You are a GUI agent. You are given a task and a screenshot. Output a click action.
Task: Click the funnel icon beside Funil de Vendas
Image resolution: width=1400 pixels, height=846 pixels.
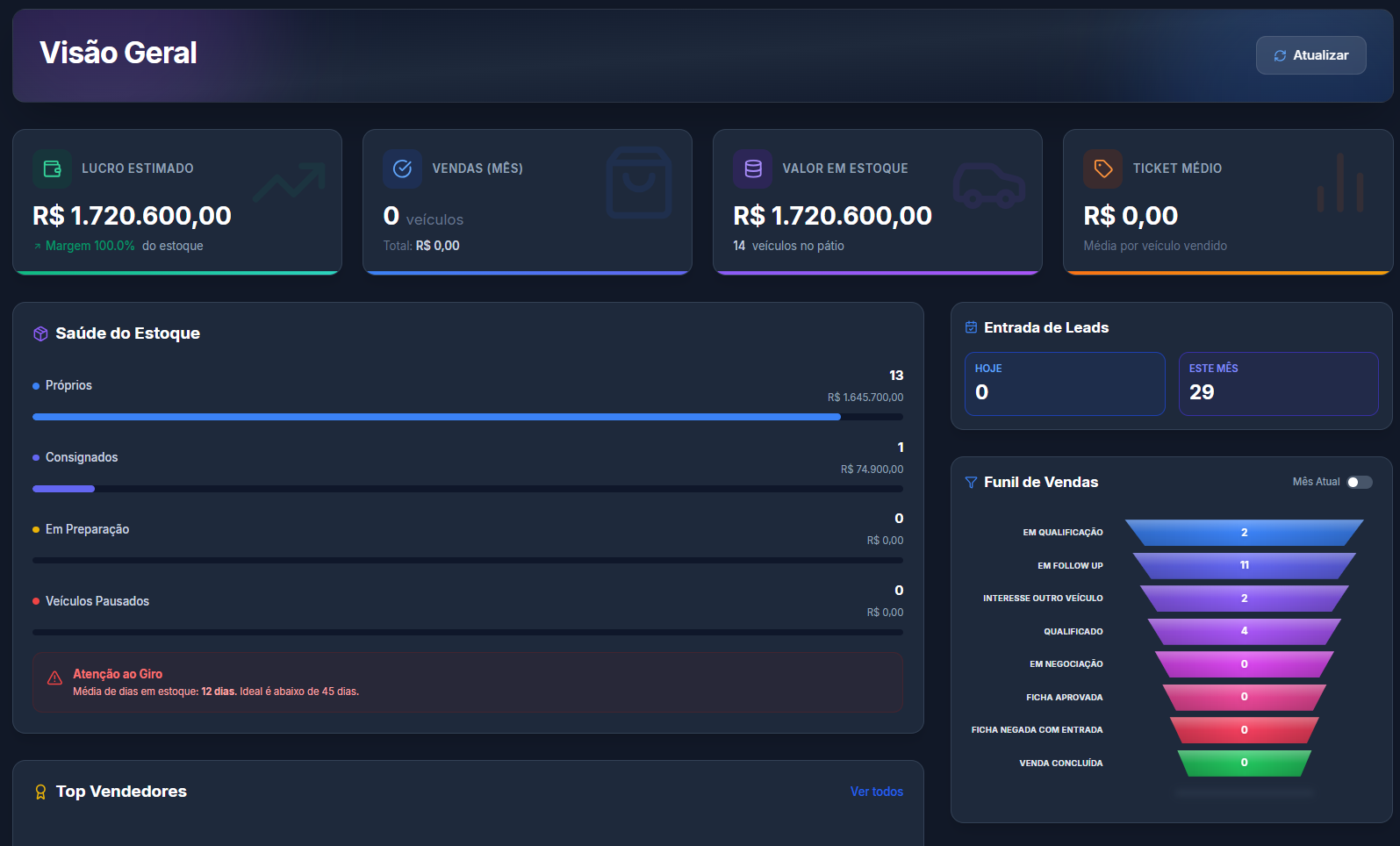971,483
